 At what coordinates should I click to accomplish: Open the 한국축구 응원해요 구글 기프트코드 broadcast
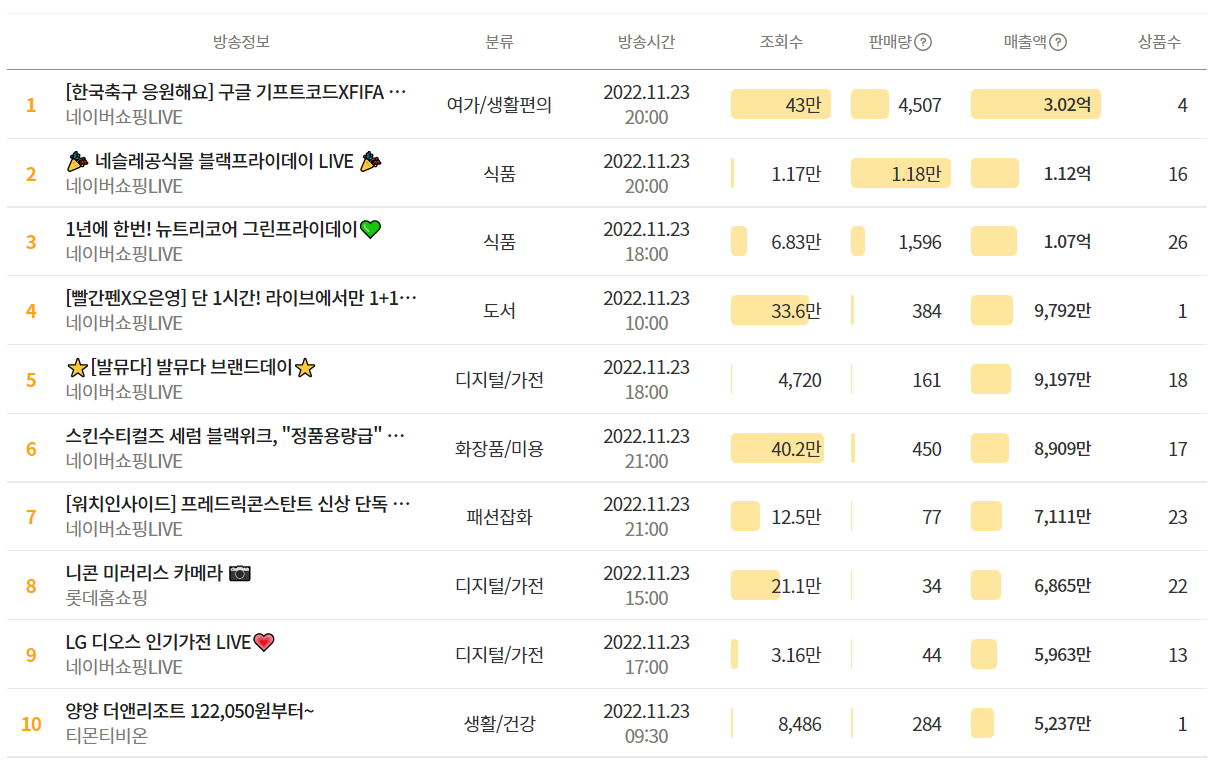pos(236,92)
